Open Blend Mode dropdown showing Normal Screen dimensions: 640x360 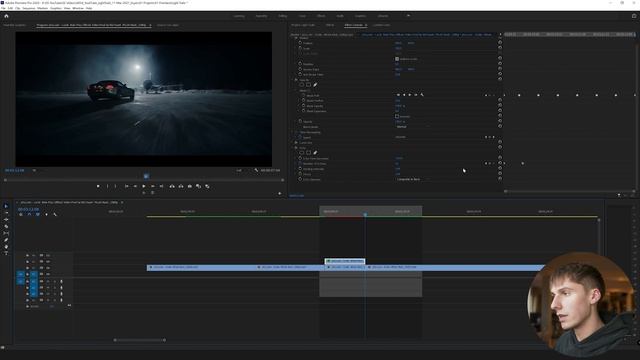(x=412, y=127)
